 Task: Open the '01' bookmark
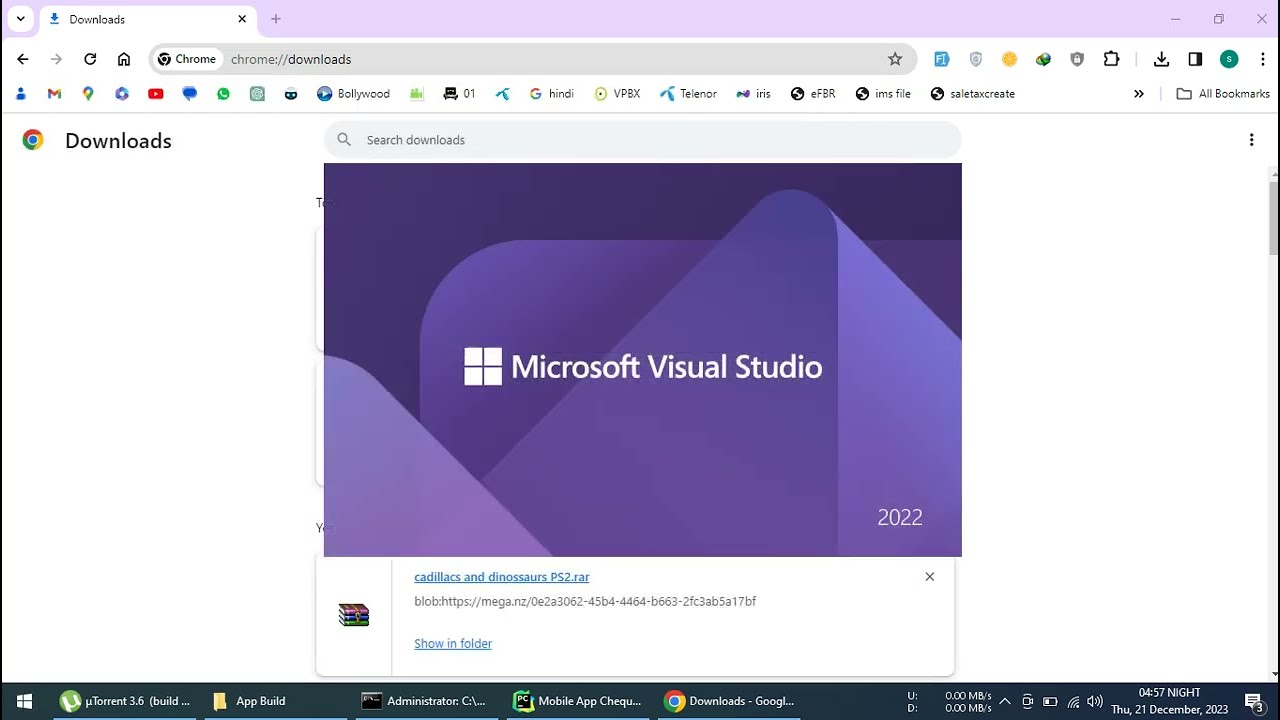(x=459, y=94)
